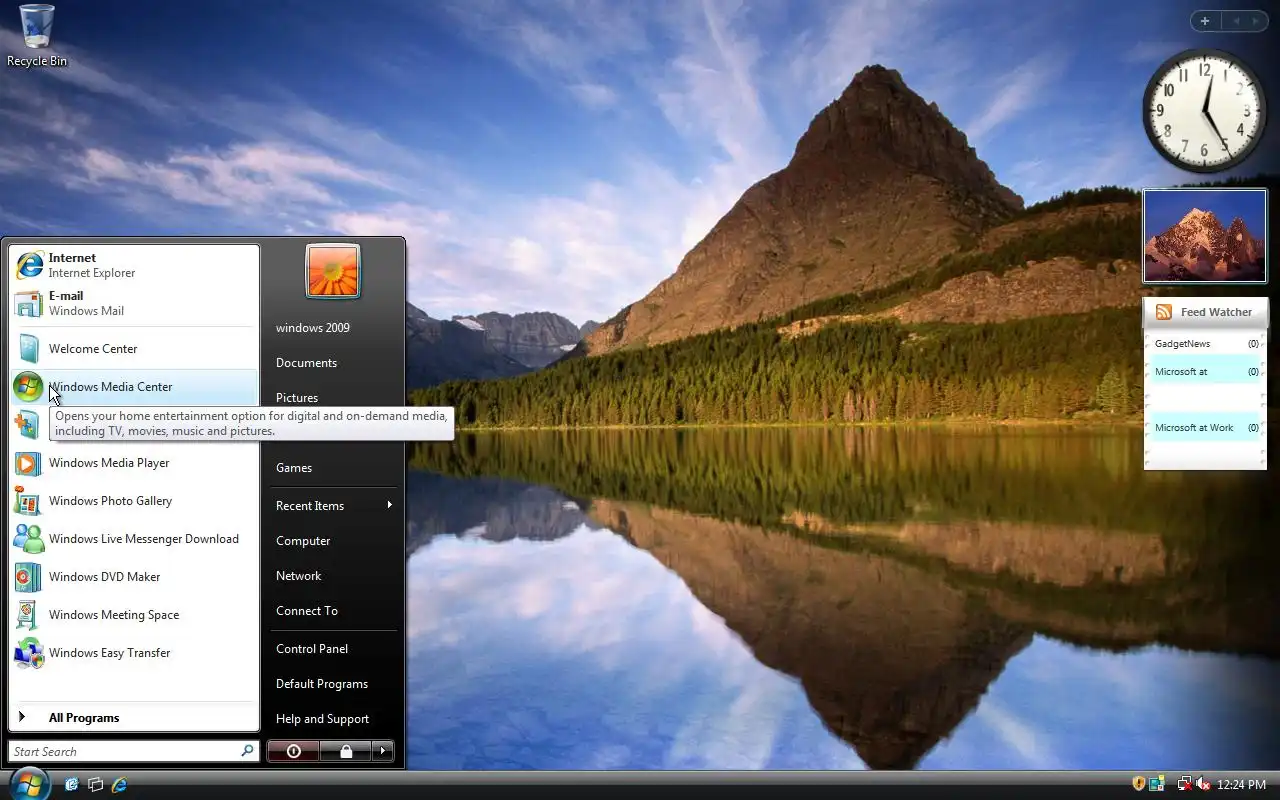The image size is (1280, 800).
Task: Click the muted volume tray icon
Action: pos(1203,784)
